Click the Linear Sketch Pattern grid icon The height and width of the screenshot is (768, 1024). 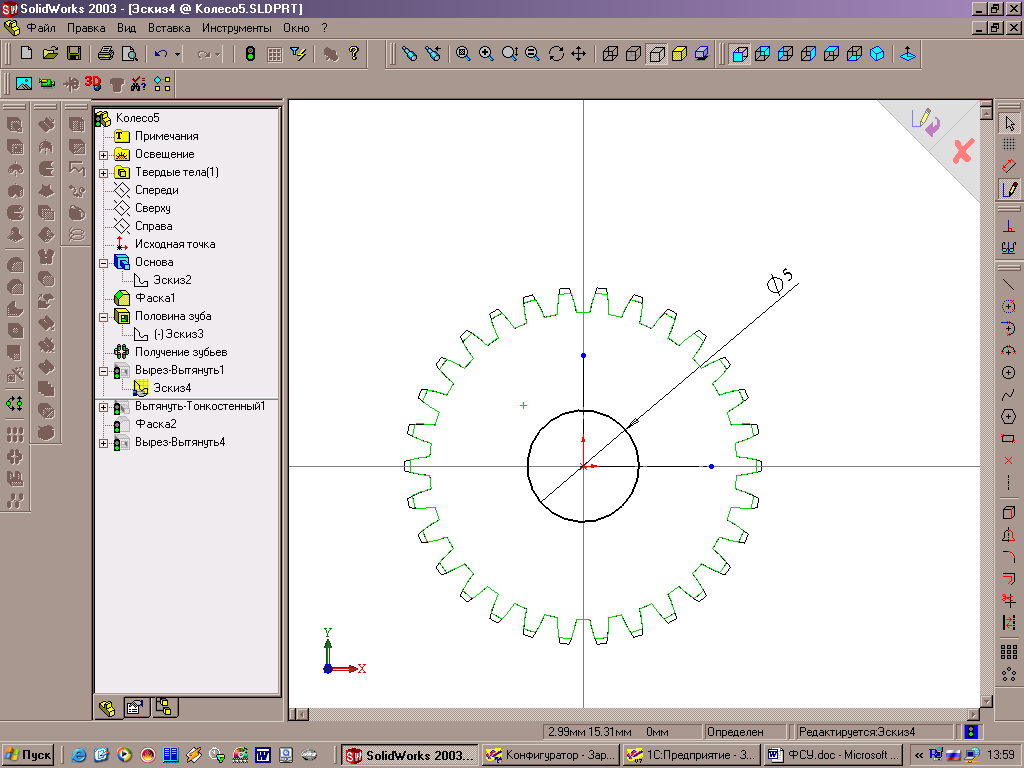pos(1008,652)
